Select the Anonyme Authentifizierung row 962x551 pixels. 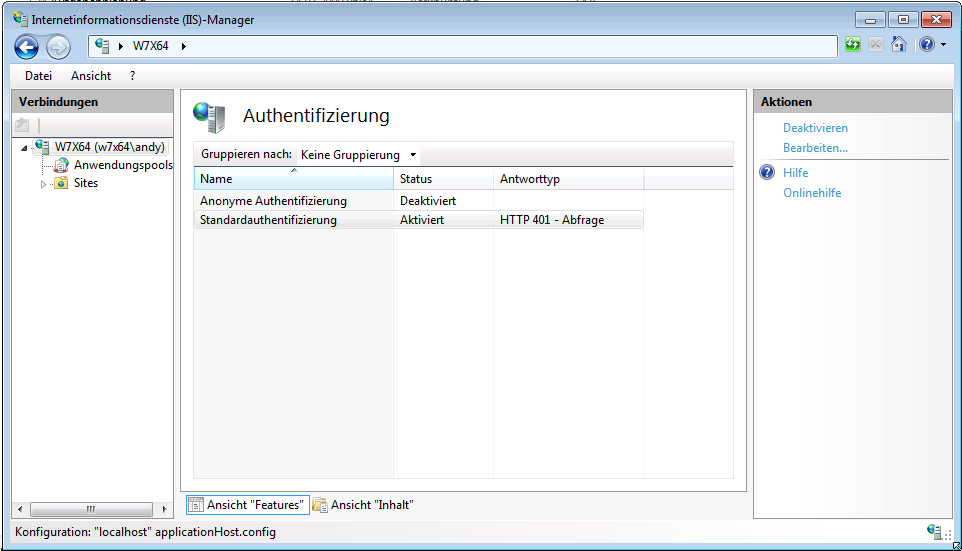pyautogui.click(x=273, y=201)
